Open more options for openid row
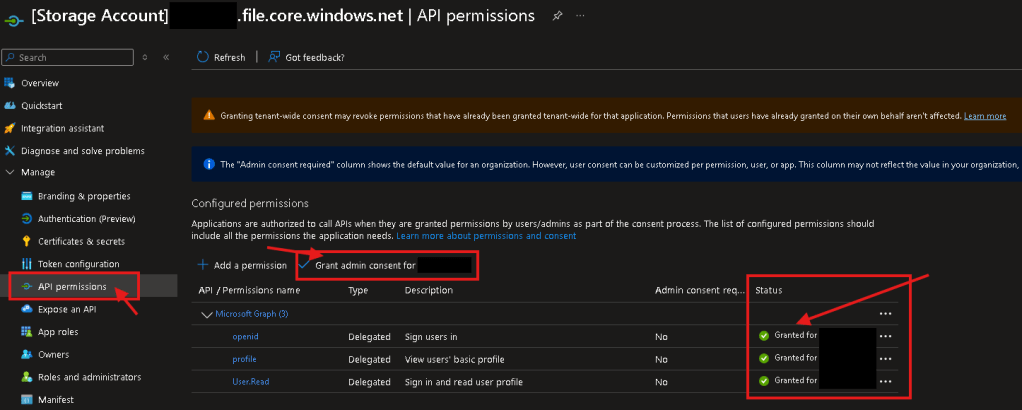Screen dimensions: 1022x410 pyautogui.click(x=885, y=337)
